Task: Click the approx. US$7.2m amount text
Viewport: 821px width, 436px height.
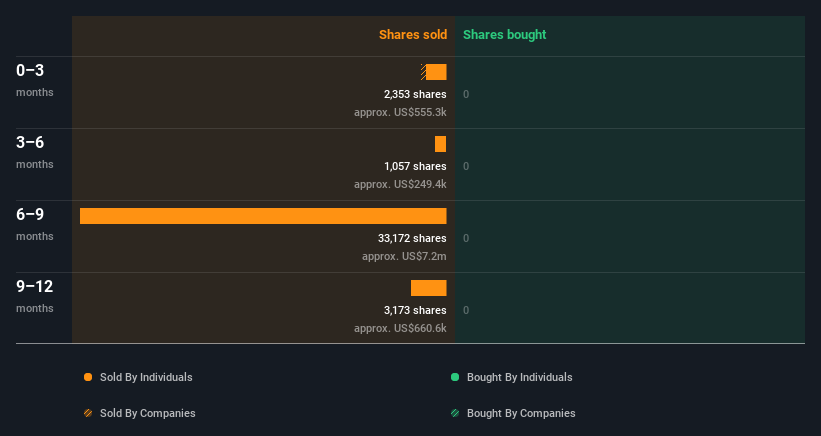Action: (404, 256)
